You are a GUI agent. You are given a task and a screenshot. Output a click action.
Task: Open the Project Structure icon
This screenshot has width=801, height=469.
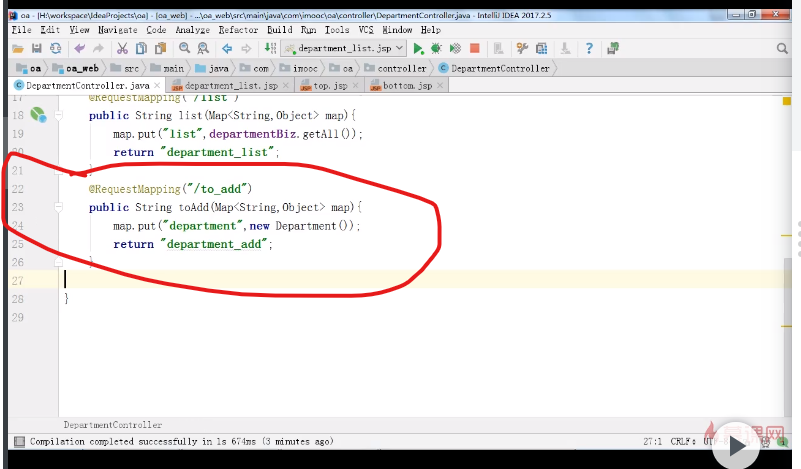pyautogui.click(x=541, y=49)
